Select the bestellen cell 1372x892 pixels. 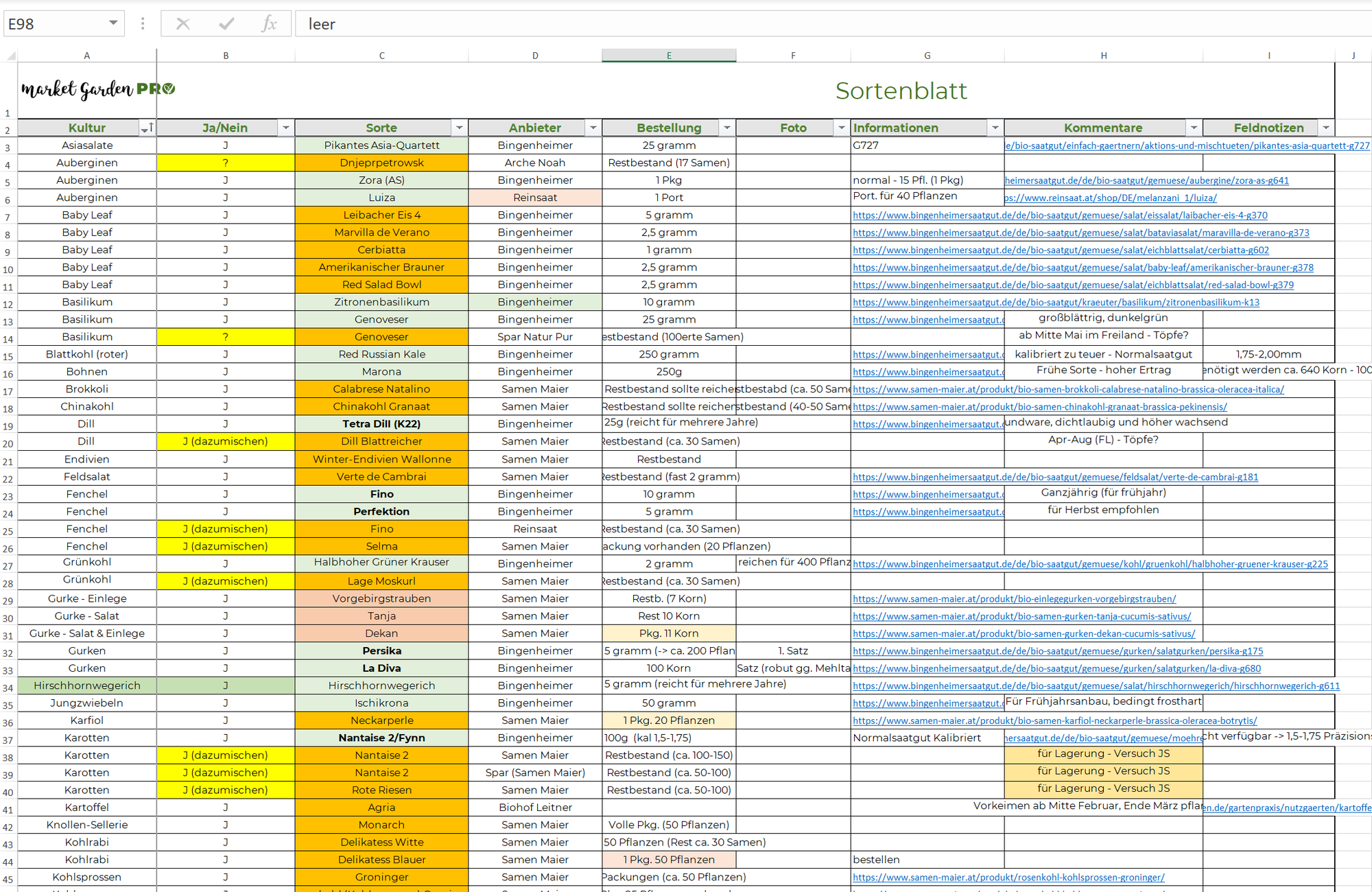point(927,860)
